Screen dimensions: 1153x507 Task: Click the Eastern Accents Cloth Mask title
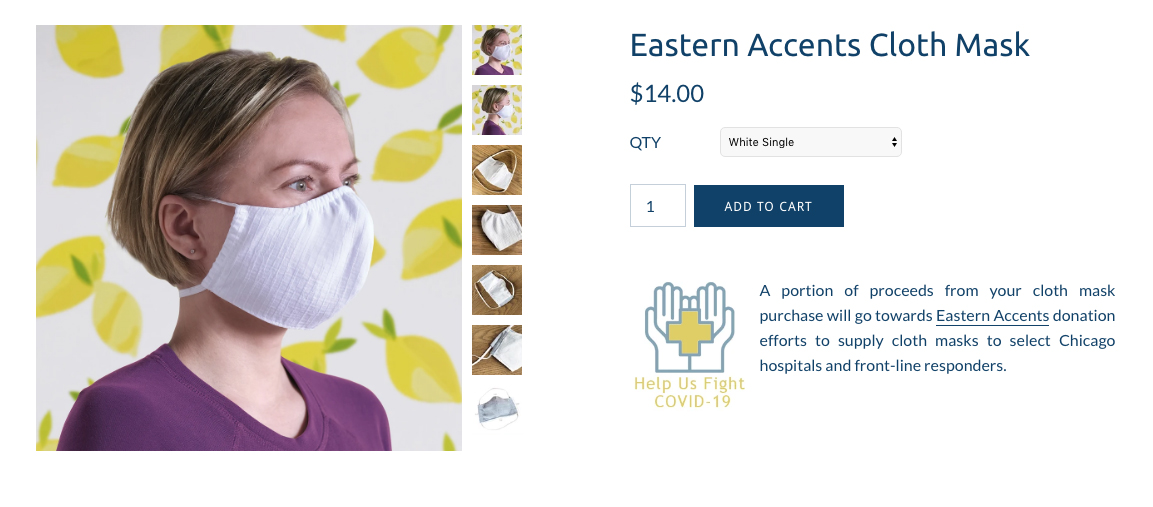pos(829,45)
